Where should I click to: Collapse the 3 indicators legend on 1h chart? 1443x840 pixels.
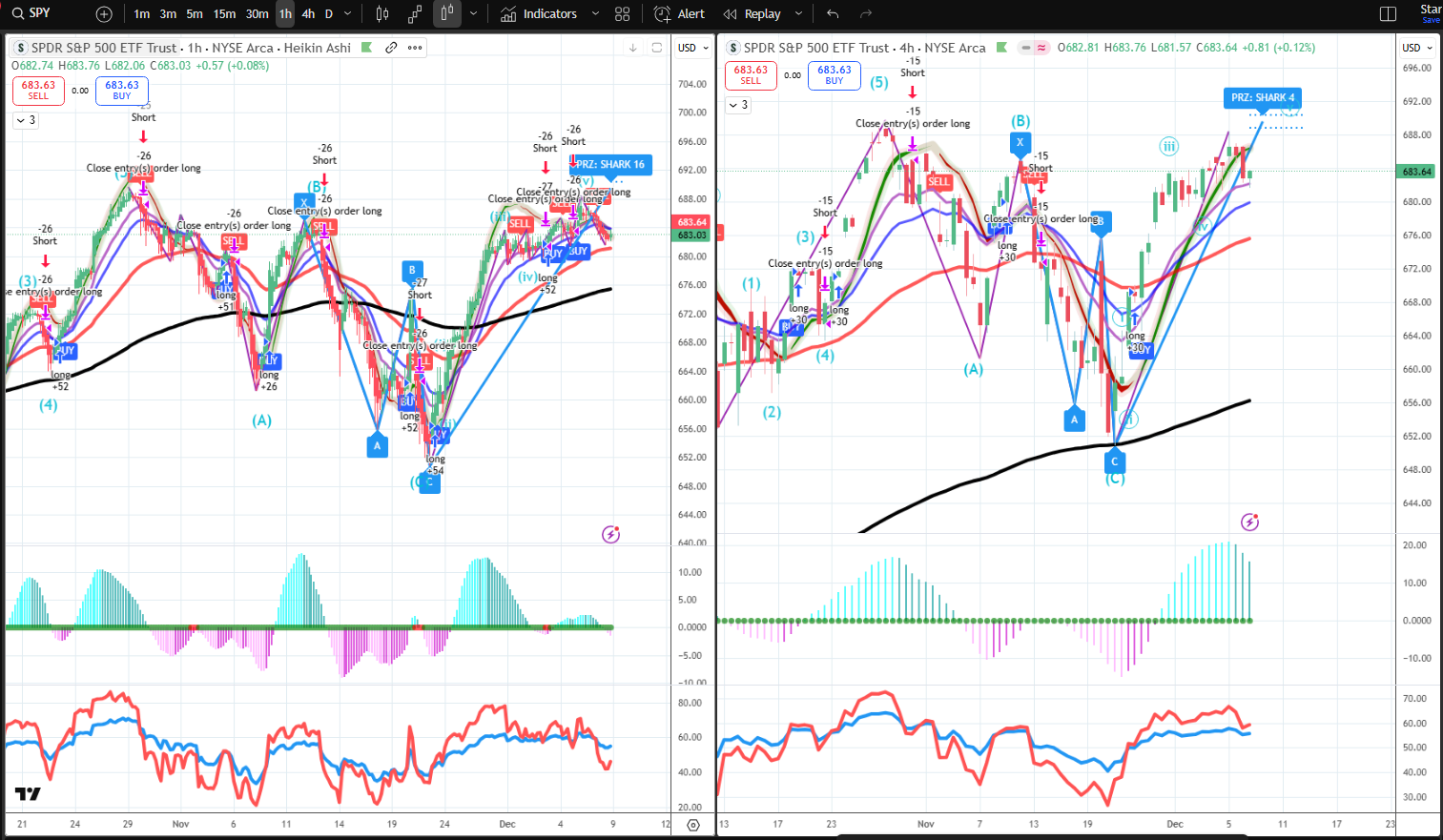click(x=26, y=120)
